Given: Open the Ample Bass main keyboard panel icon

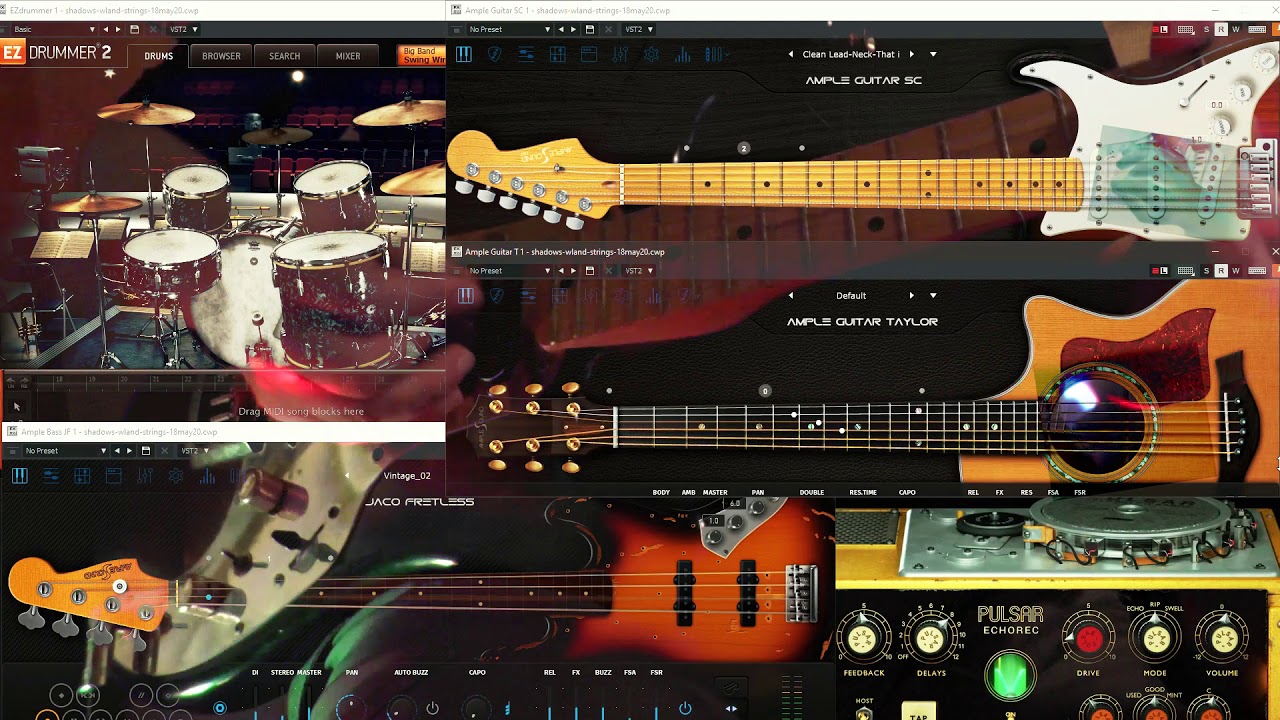Looking at the screenshot, I should coord(20,476).
